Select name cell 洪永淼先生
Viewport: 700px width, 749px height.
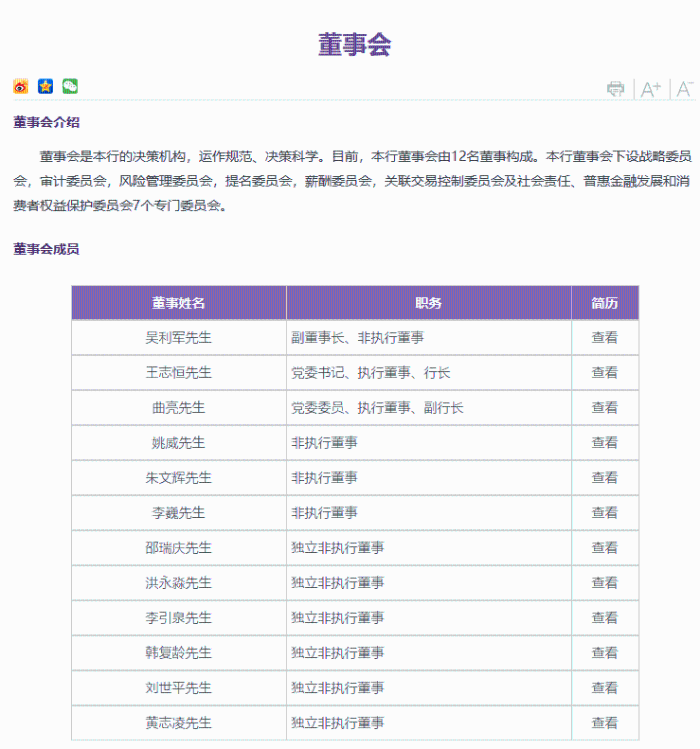click(x=179, y=583)
